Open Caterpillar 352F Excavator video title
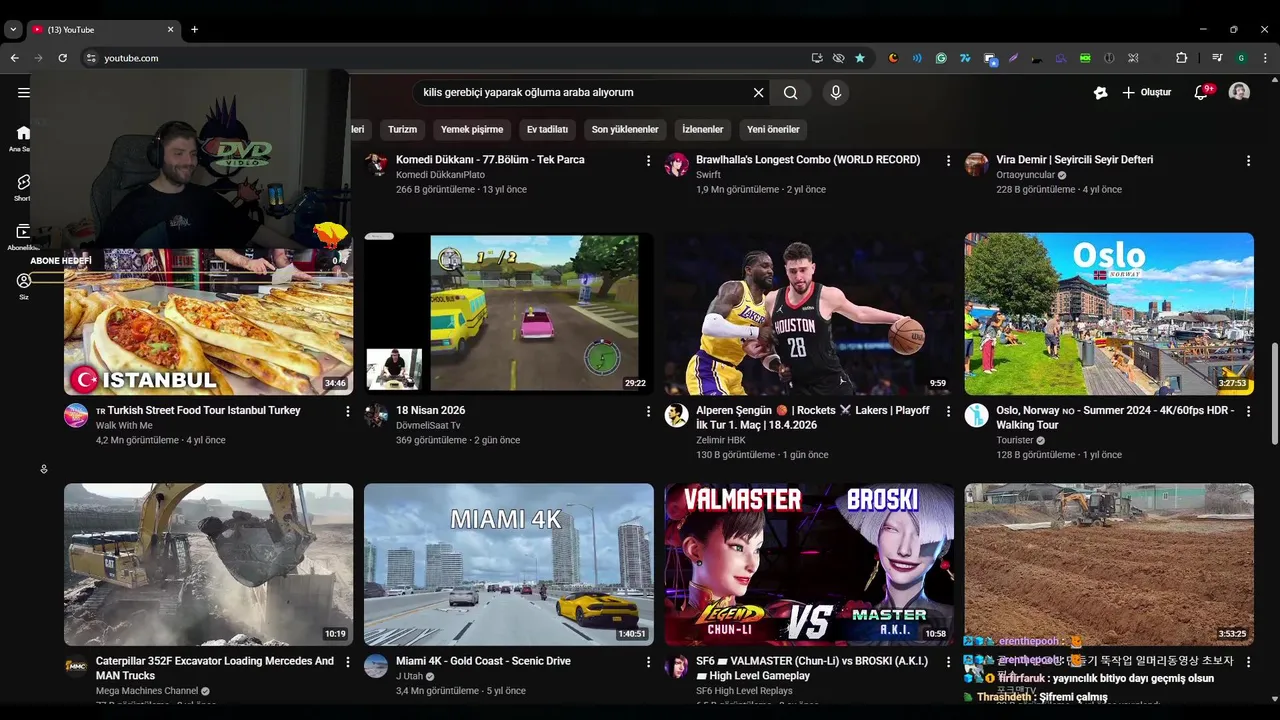This screenshot has width=1280, height=720. coord(215,668)
